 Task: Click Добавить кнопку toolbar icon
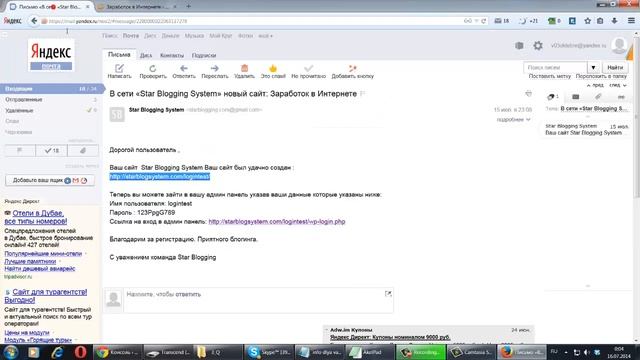tap(352, 68)
